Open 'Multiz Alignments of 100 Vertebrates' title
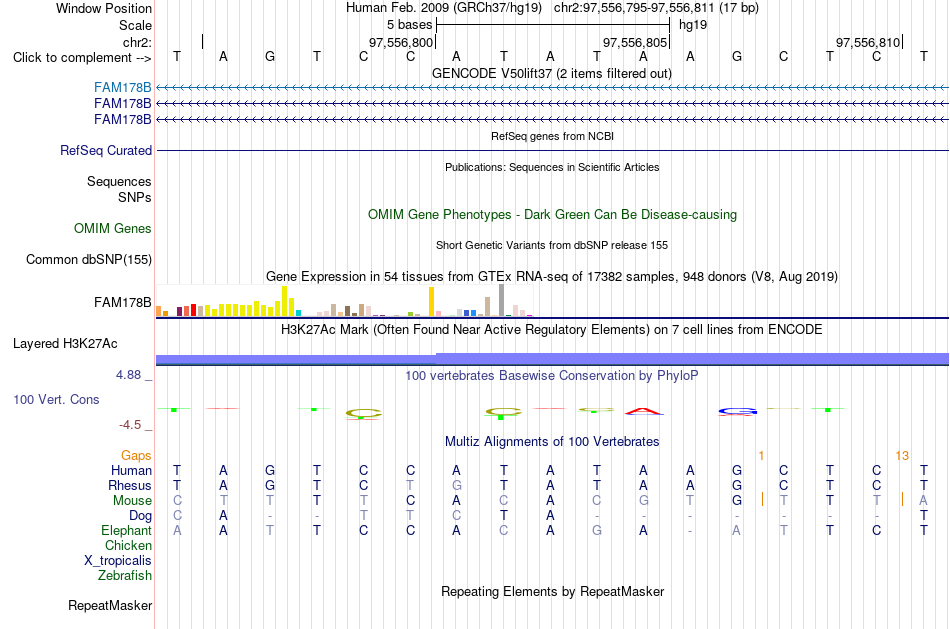The image size is (950, 629). click(551, 442)
